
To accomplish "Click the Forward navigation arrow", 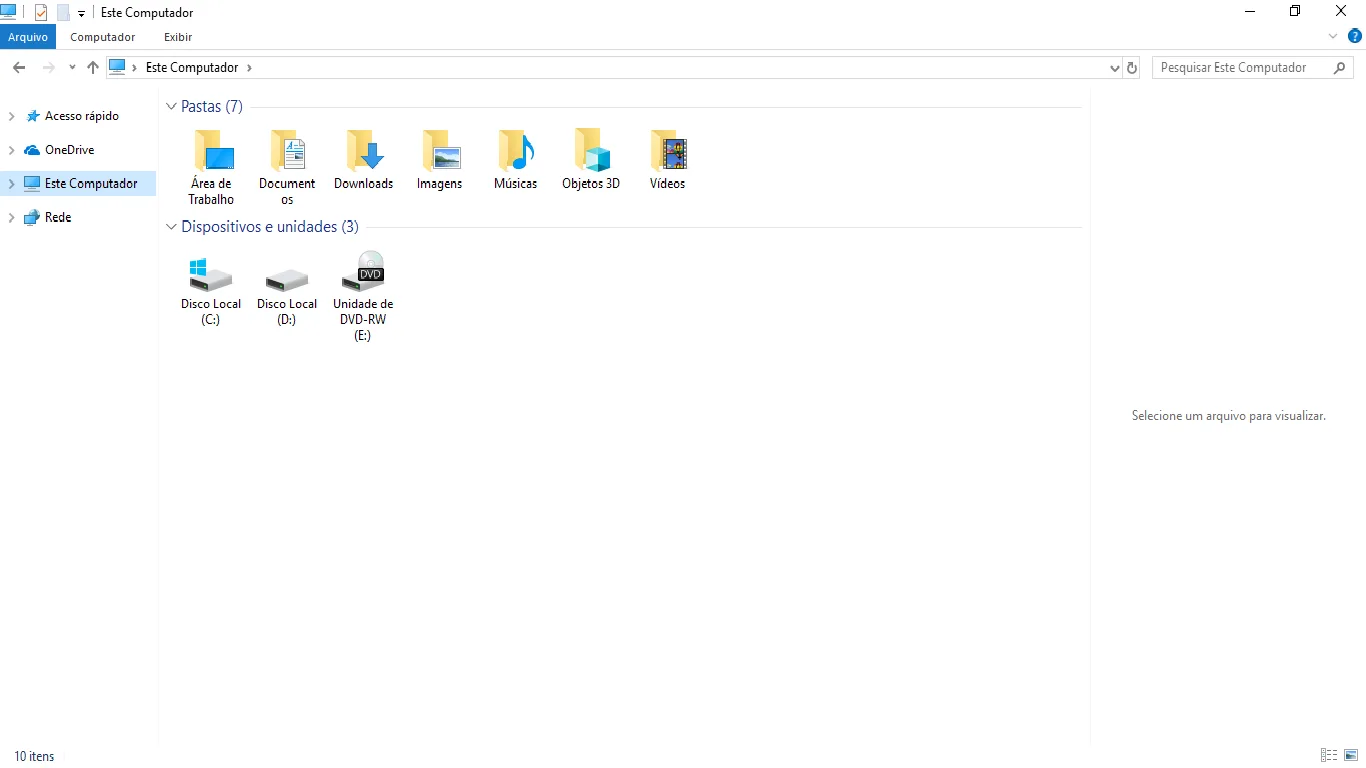I will click(48, 68).
